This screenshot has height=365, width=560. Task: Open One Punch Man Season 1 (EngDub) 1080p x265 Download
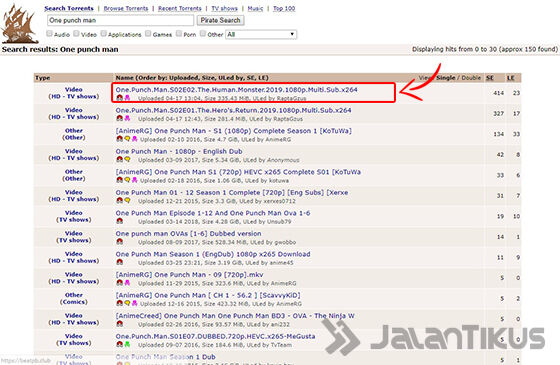(x=213, y=254)
